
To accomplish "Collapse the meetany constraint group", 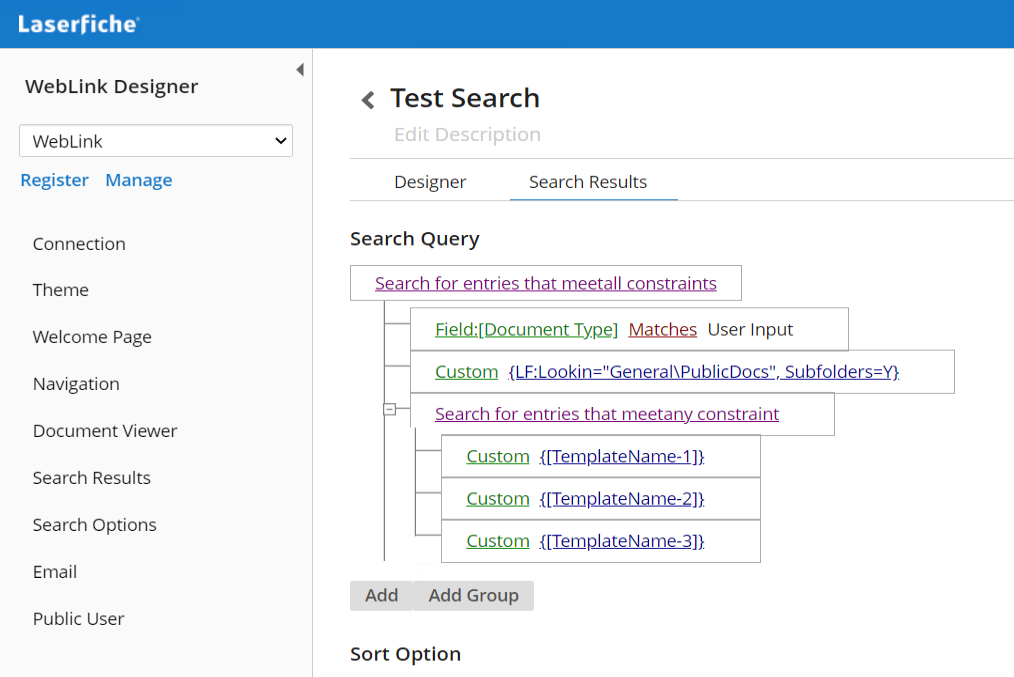I will click(x=389, y=409).
